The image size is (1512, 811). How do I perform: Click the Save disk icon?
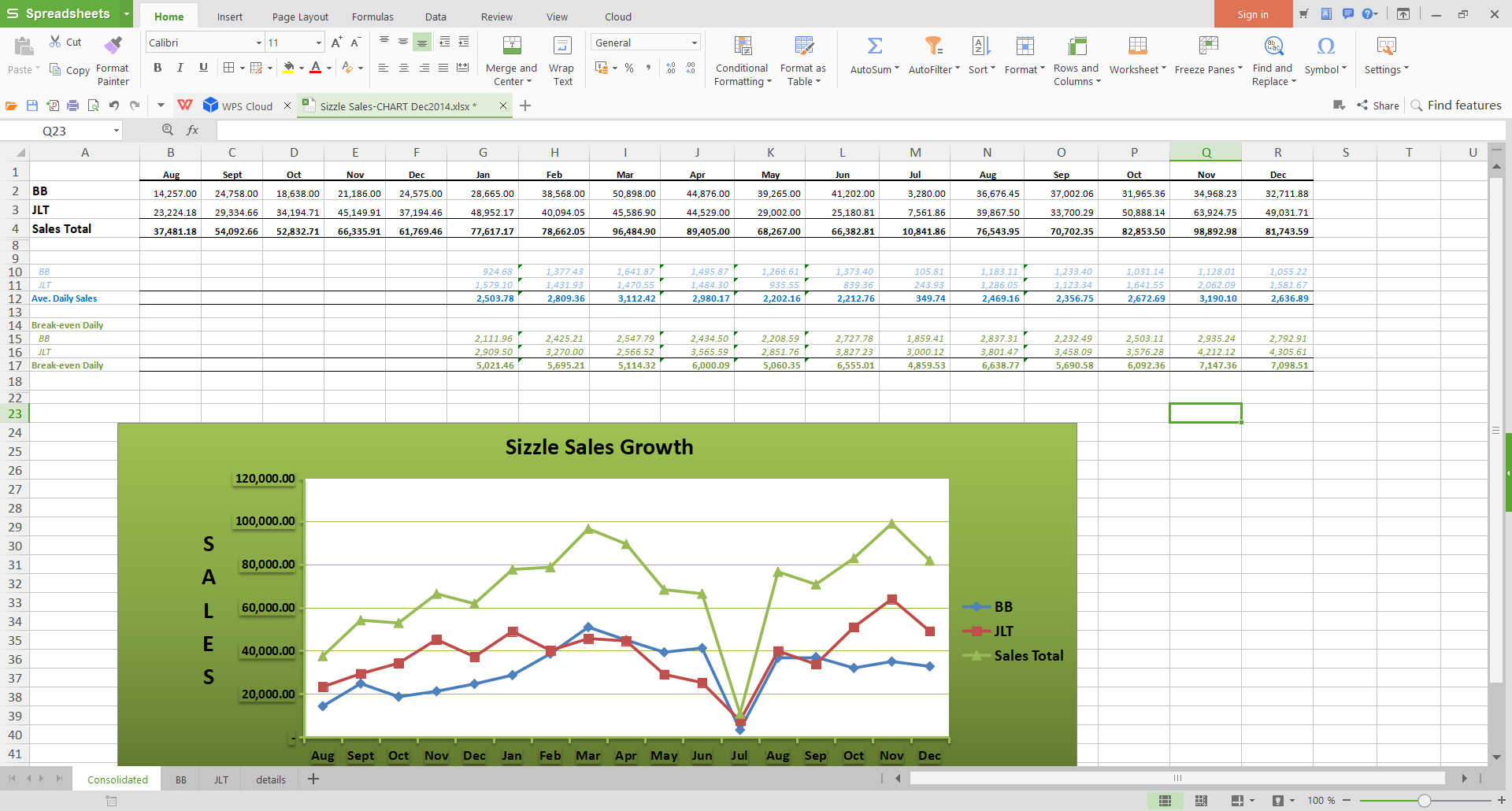32,106
